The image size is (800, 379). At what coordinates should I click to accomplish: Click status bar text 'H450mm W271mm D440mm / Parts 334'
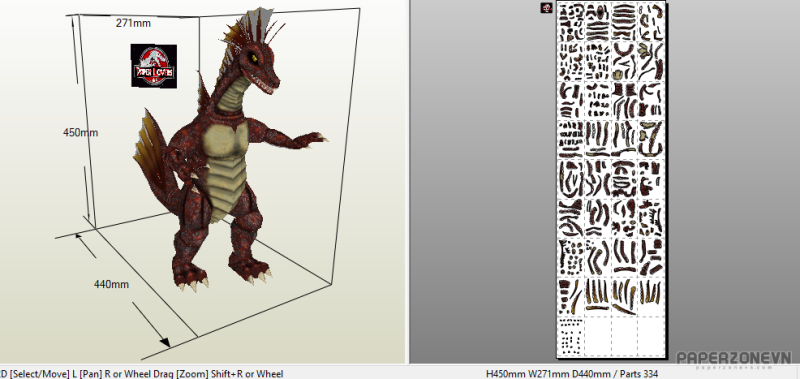pos(571,374)
